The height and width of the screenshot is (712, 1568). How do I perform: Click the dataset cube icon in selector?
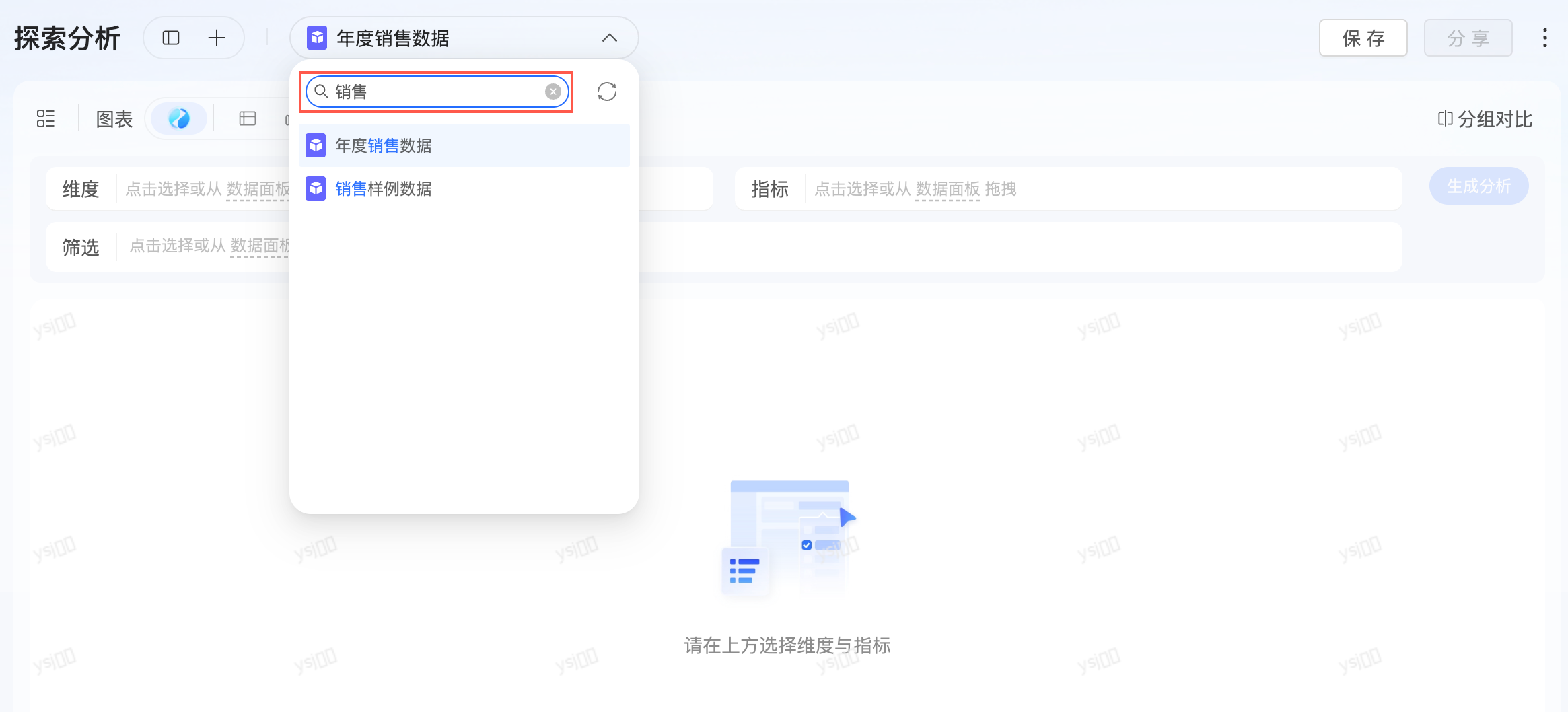tap(317, 38)
